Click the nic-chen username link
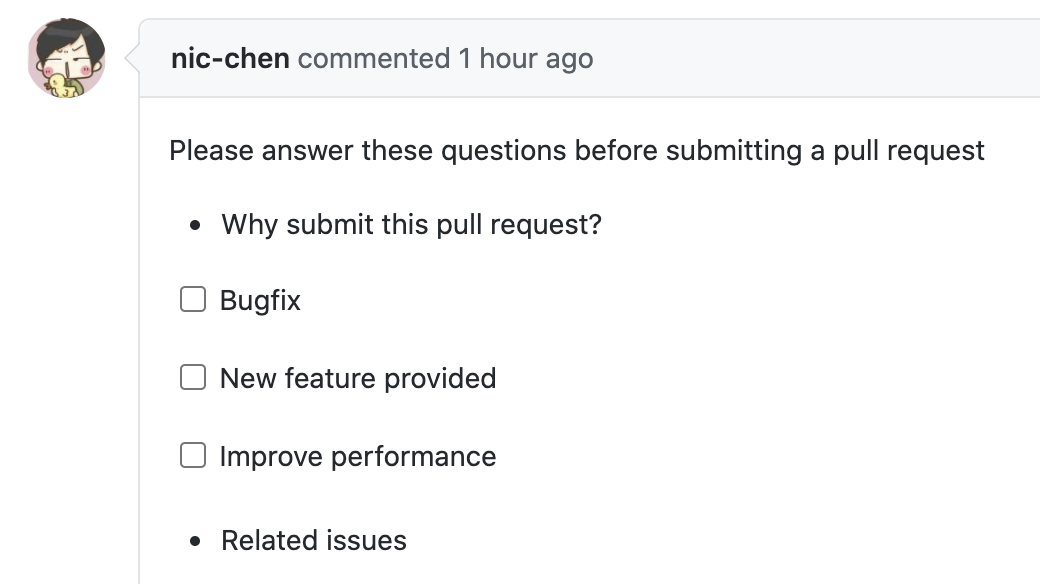This screenshot has width=1040, height=584. point(230,58)
